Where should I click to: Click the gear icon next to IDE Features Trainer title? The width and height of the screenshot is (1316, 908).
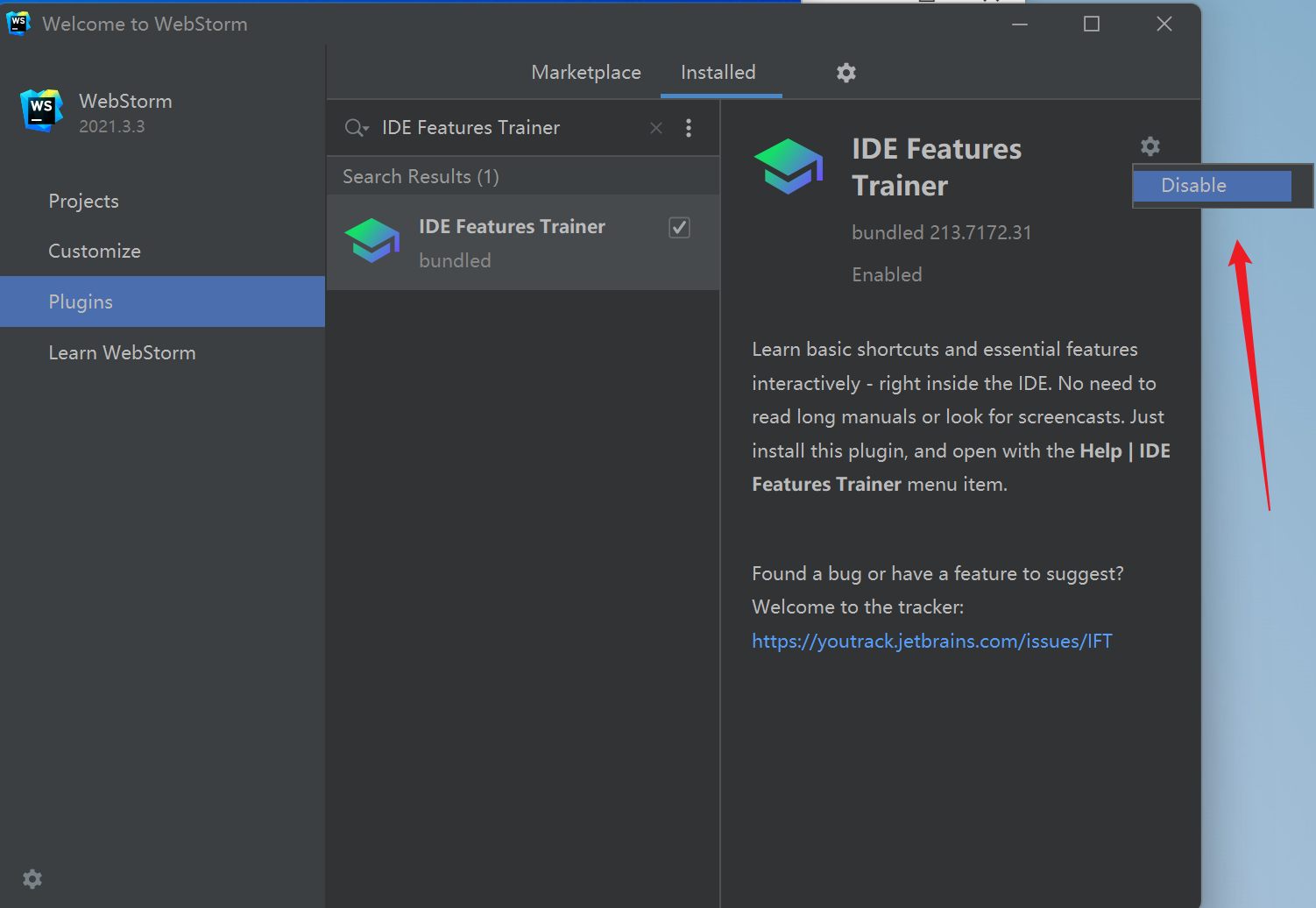pos(1150,146)
